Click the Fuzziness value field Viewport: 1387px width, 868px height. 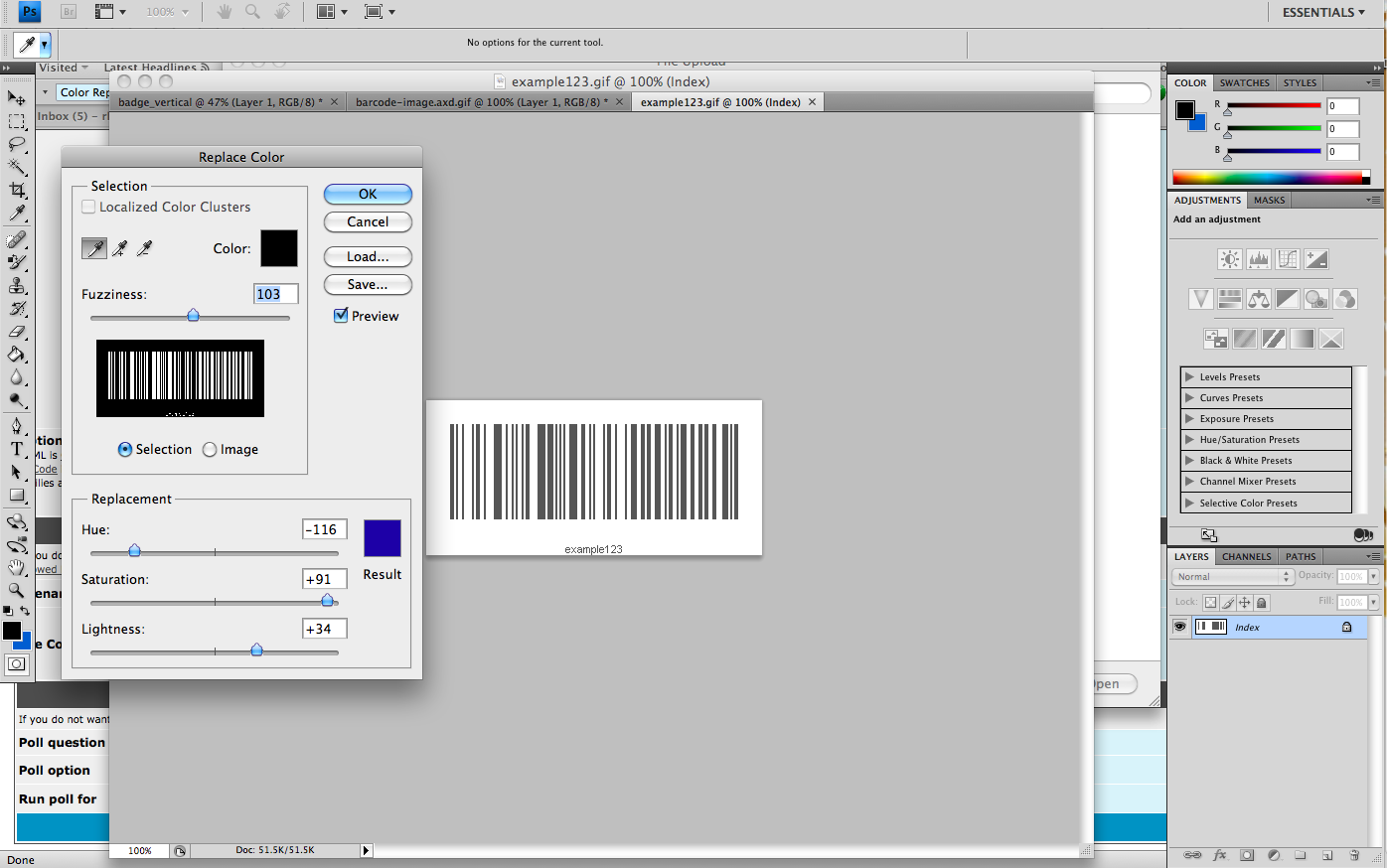point(275,294)
